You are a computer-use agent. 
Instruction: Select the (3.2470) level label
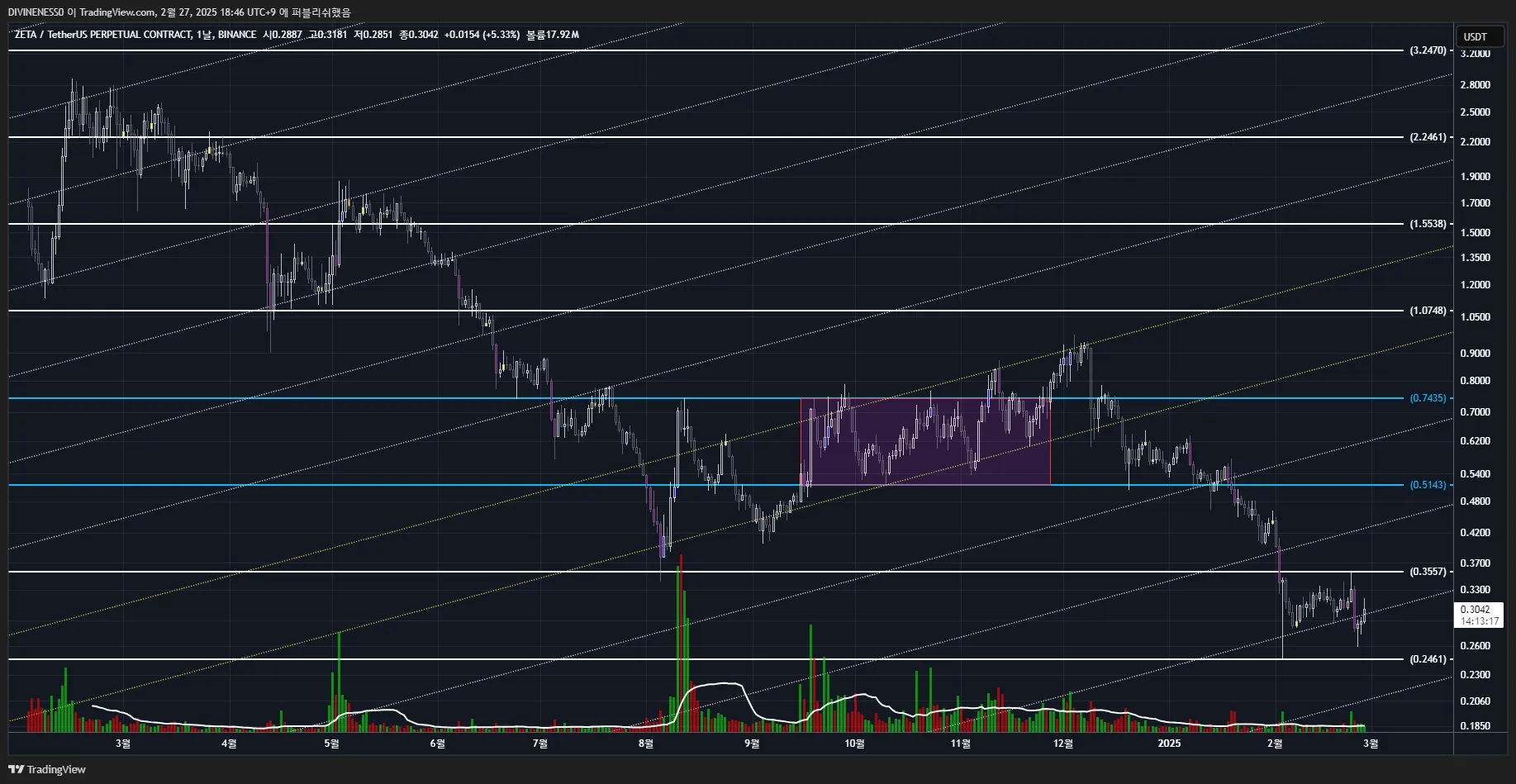point(1428,50)
